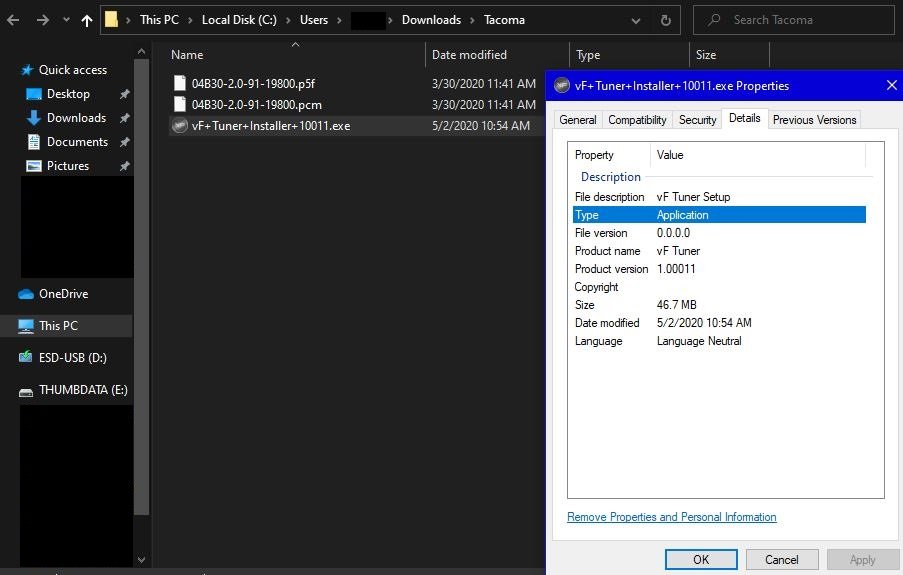Go forward using the forward arrow
The height and width of the screenshot is (575, 903).
(x=43, y=20)
